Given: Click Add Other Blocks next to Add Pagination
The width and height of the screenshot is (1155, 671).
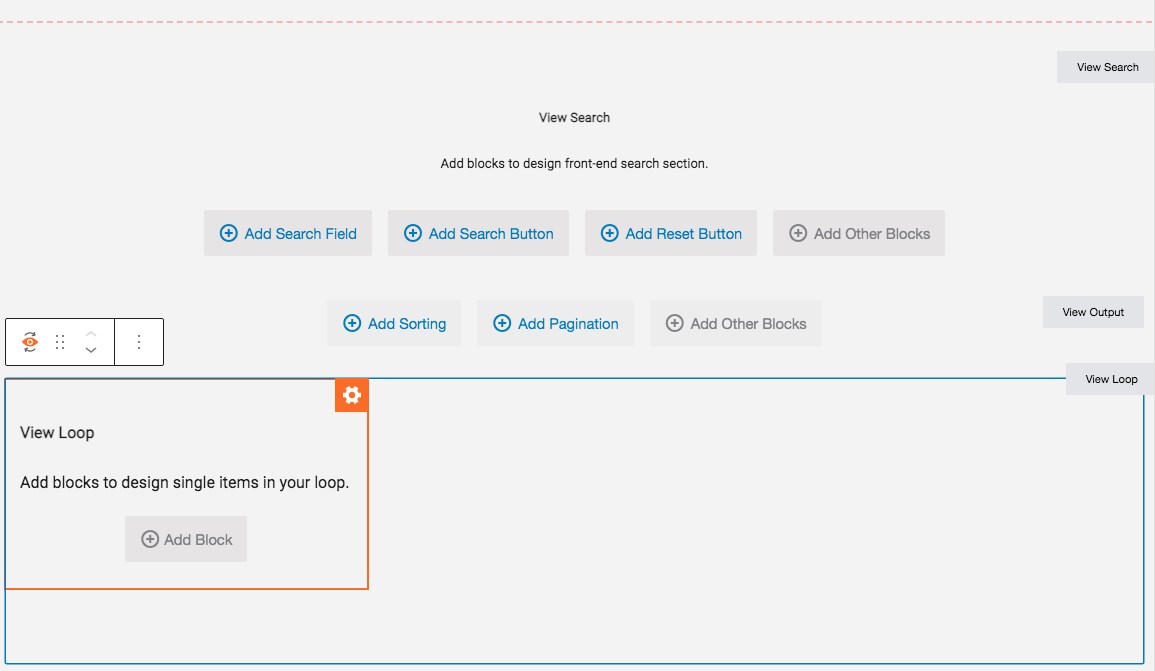Looking at the screenshot, I should click(x=736, y=323).
